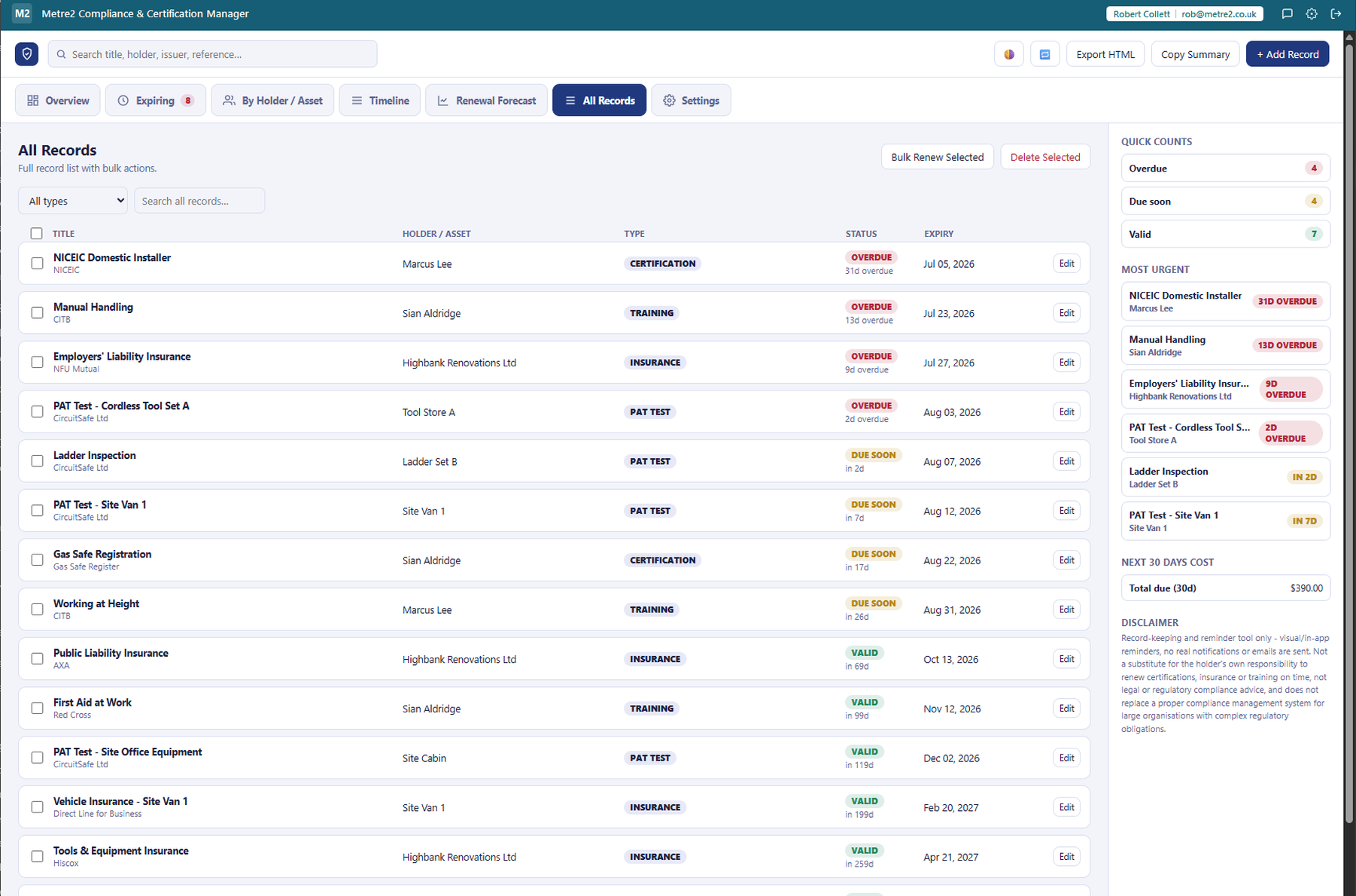Viewport: 1356px width, 896px height.
Task: Select the Working at Height checkbox
Action: coord(37,609)
